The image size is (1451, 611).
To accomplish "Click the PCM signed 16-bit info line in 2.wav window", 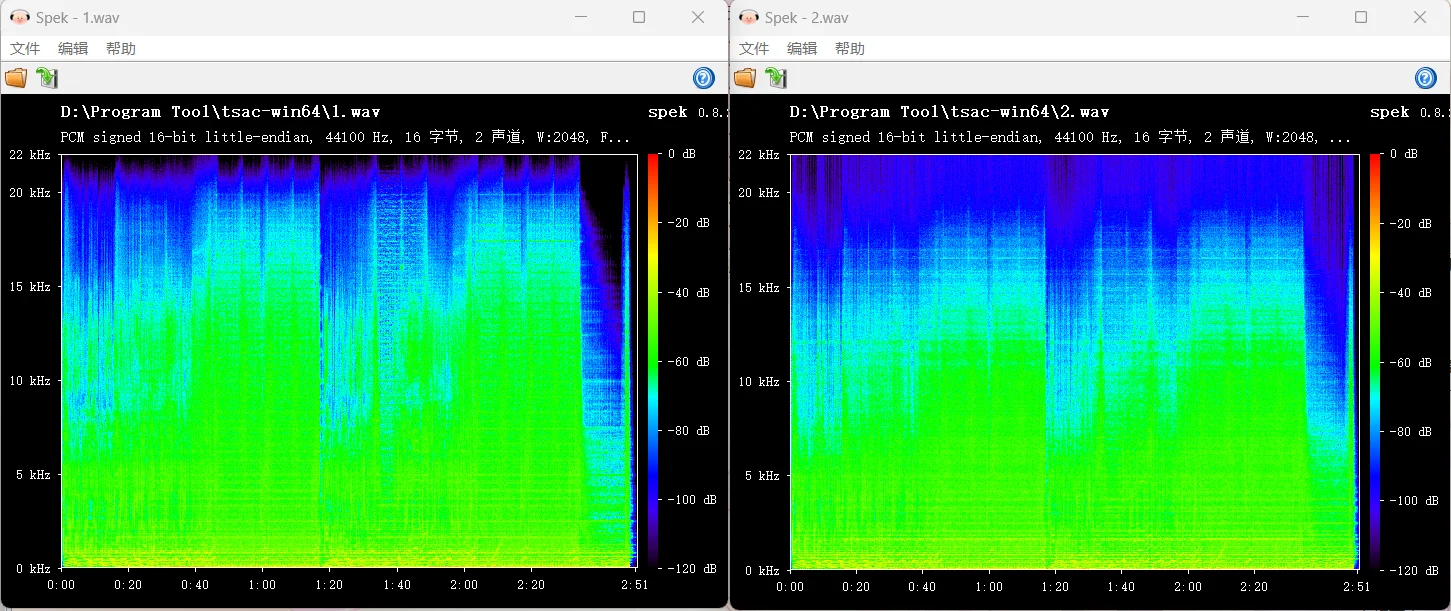I will pyautogui.click(x=1070, y=137).
